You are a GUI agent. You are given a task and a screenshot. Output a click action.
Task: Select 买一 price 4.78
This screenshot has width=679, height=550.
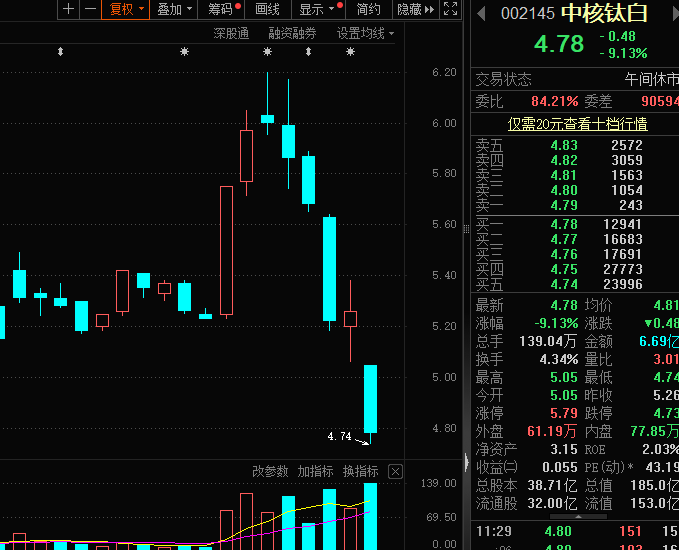[564, 224]
